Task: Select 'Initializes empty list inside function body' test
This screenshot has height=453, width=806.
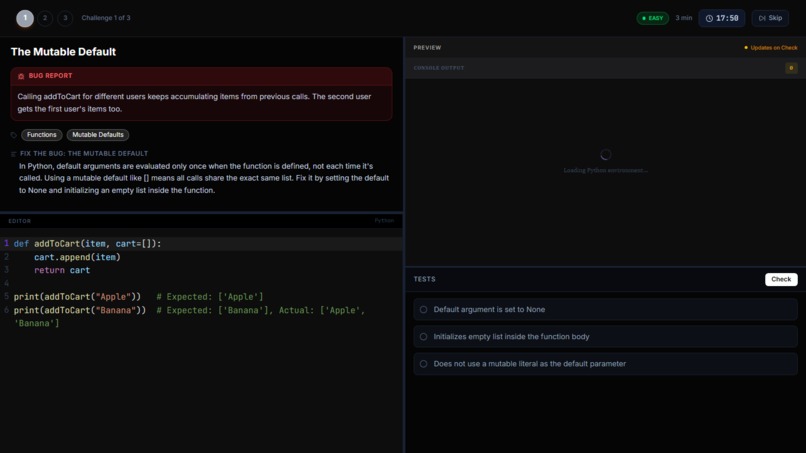Action: pos(606,337)
